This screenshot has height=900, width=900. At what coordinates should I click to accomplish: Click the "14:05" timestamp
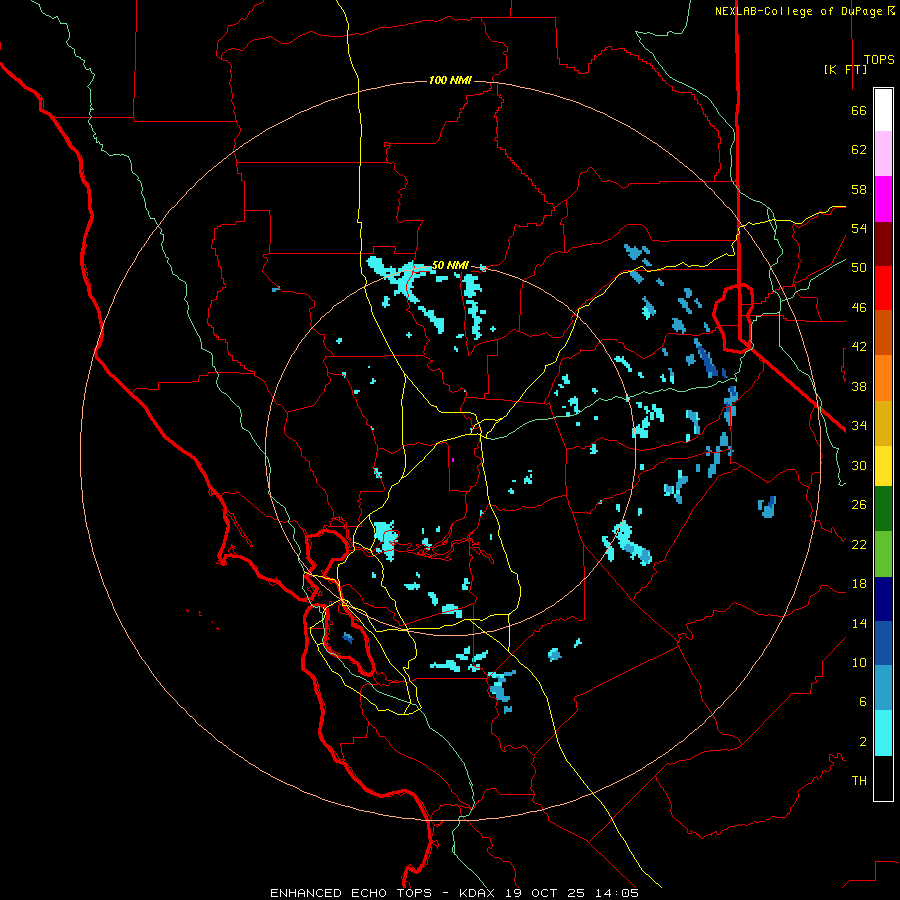[x=617, y=893]
